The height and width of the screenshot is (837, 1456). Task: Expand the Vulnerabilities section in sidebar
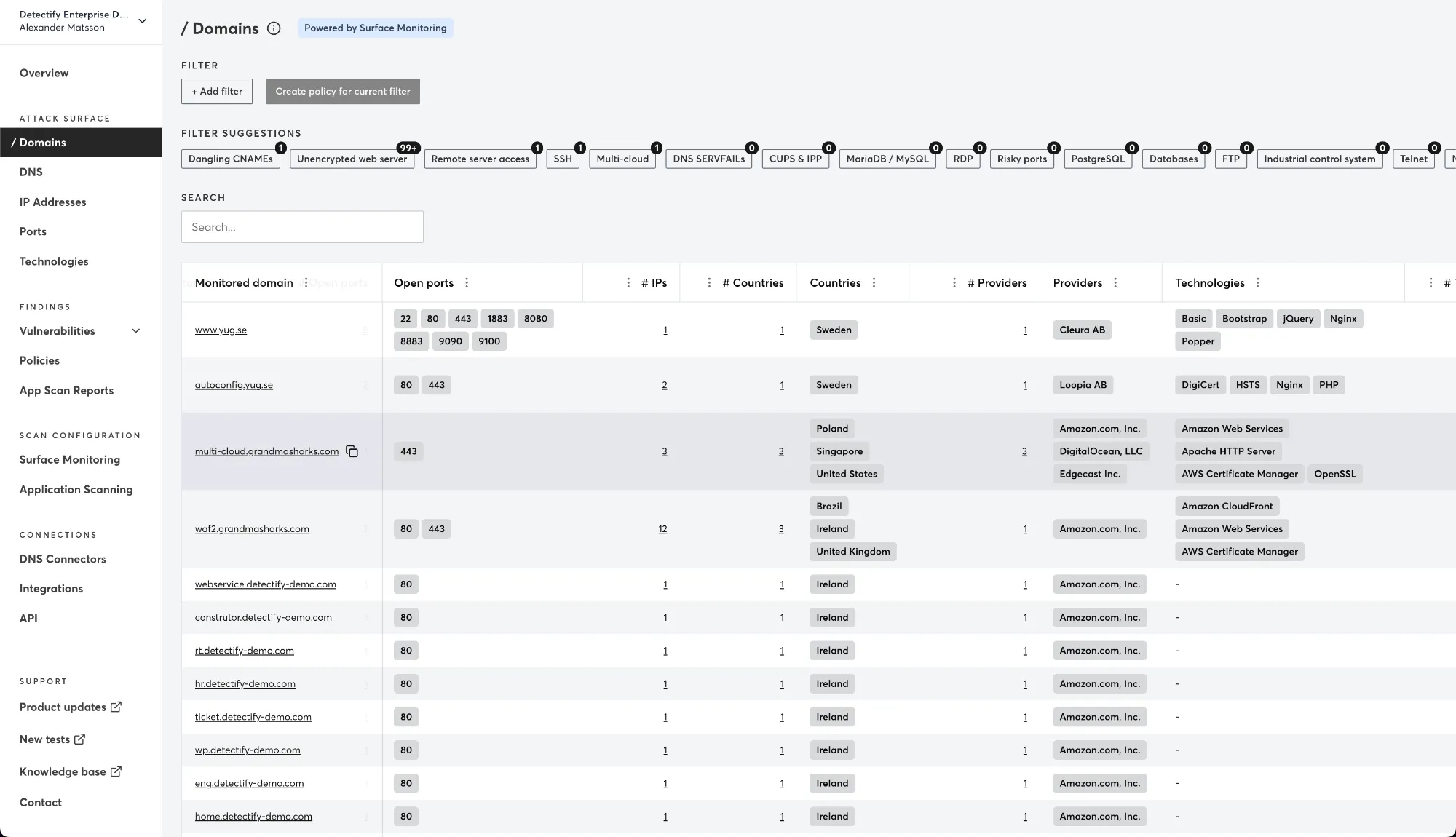click(135, 330)
